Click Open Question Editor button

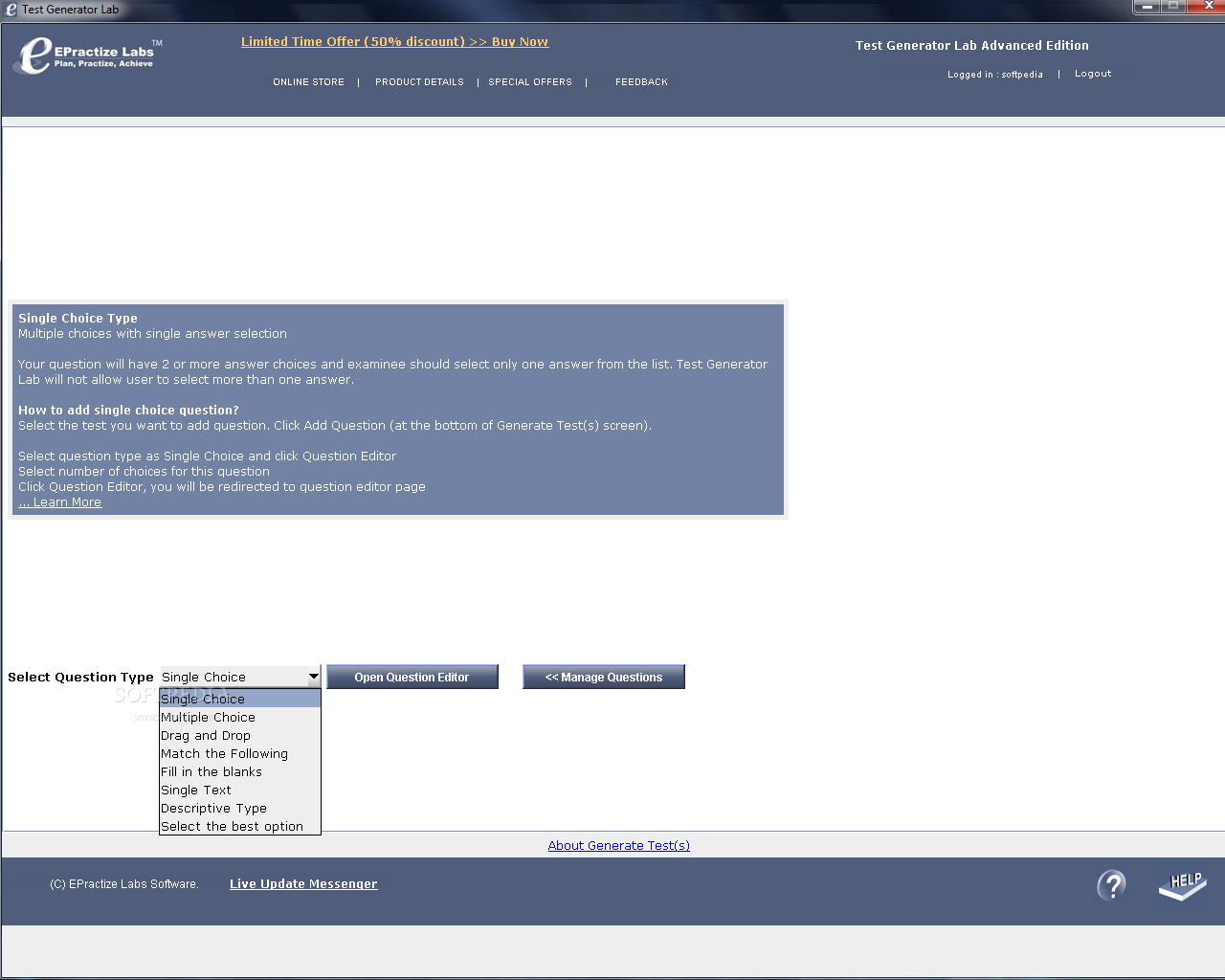tap(412, 677)
